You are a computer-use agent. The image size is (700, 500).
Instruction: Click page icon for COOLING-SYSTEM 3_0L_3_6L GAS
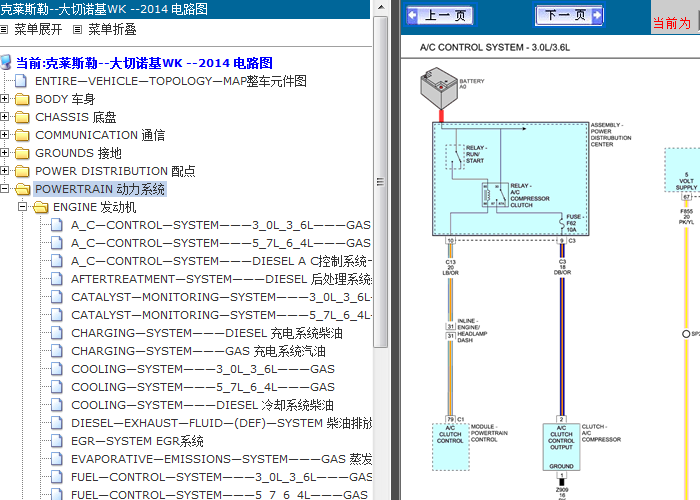point(57,369)
